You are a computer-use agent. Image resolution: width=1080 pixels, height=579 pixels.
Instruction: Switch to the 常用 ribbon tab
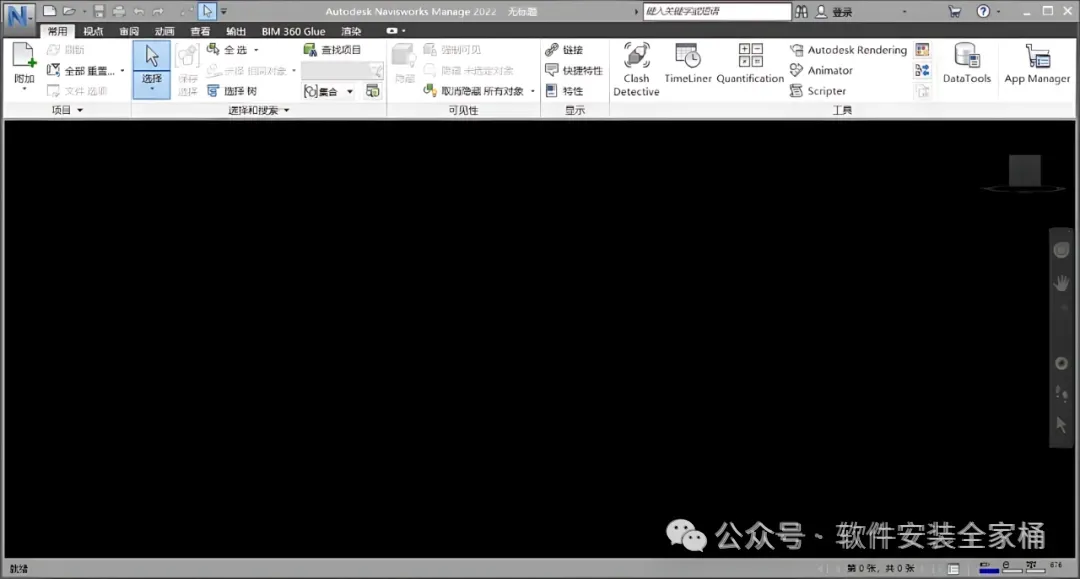click(x=58, y=31)
